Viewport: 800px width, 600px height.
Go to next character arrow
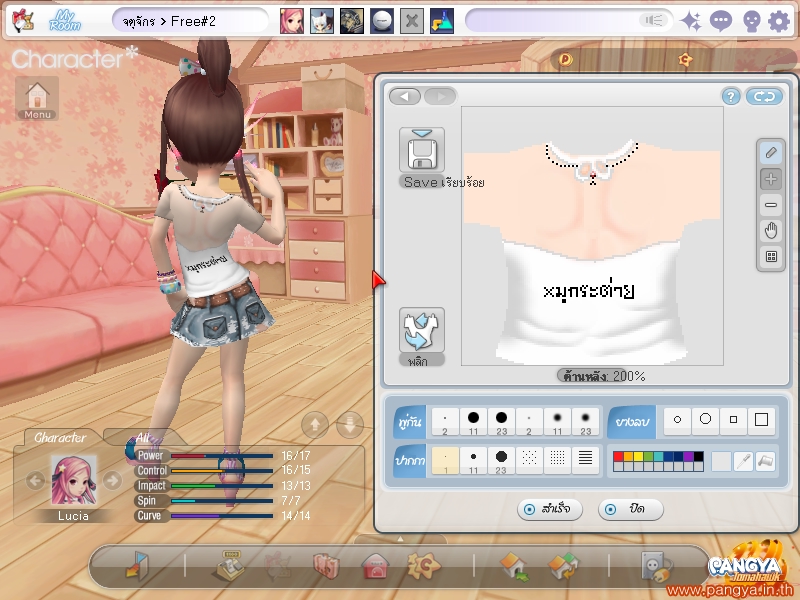(x=112, y=480)
